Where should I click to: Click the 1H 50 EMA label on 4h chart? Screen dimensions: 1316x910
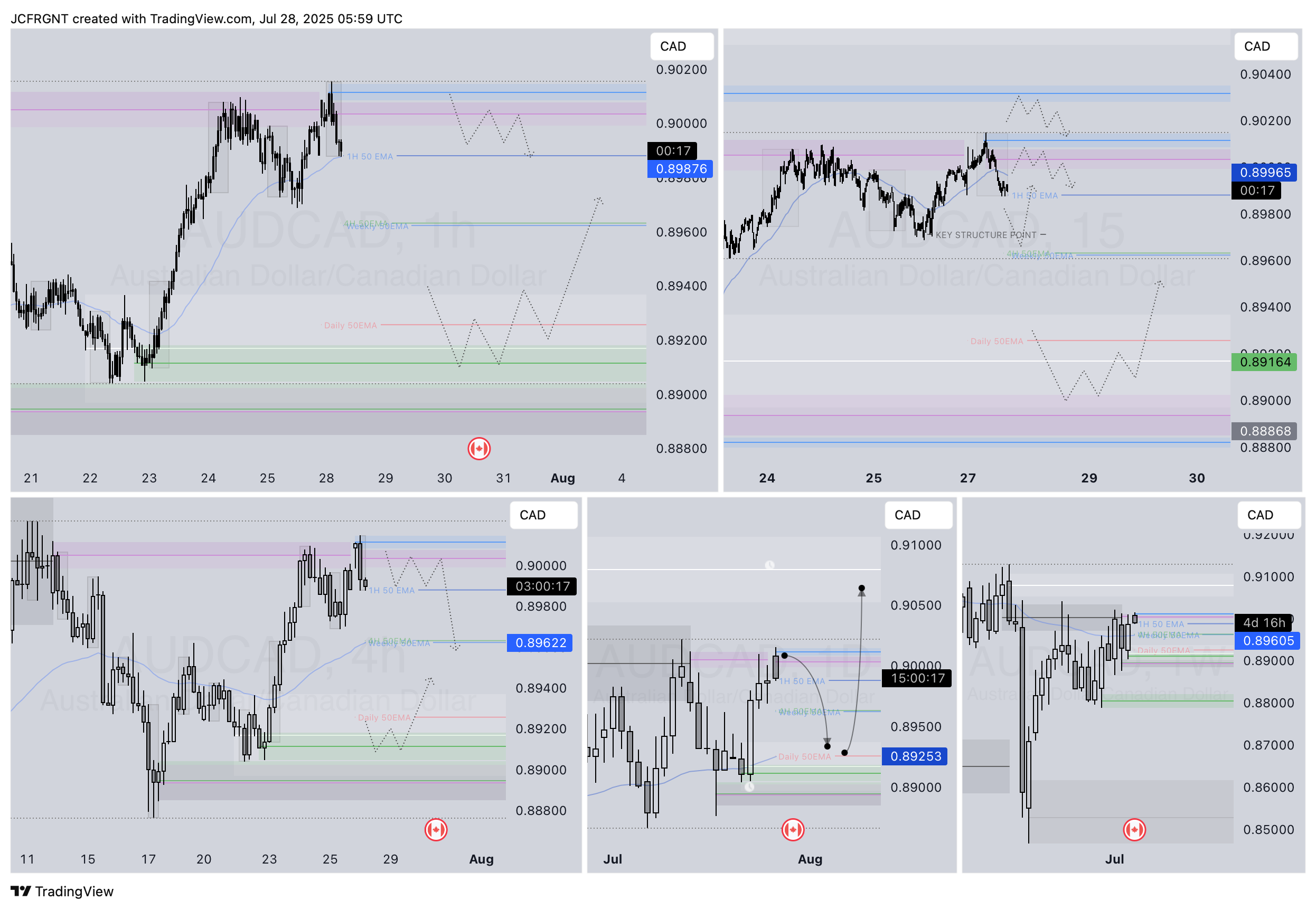392,590
